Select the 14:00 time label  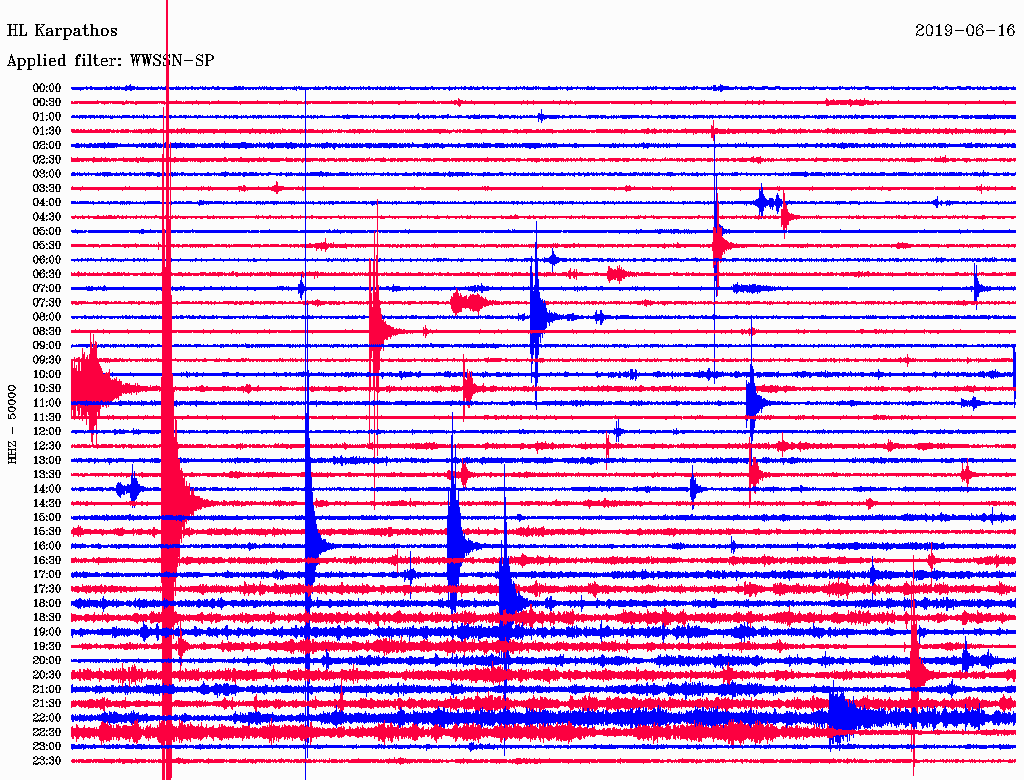47,489
